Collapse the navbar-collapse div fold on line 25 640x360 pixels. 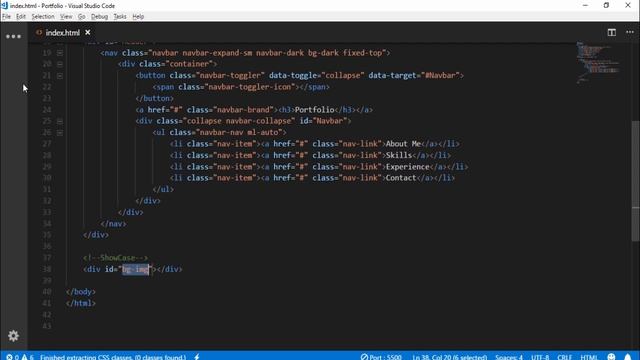(60, 121)
